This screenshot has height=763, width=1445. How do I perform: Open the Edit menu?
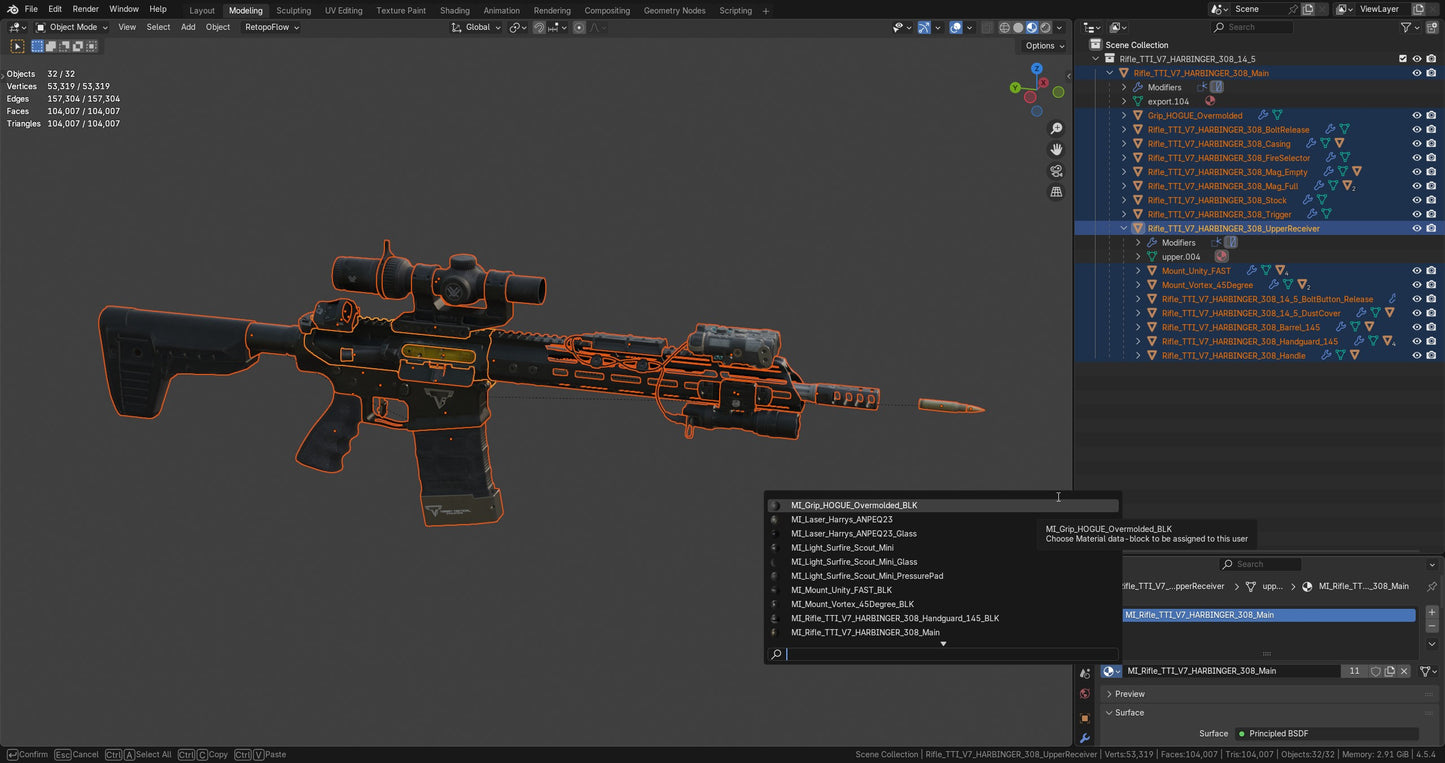[x=55, y=9]
